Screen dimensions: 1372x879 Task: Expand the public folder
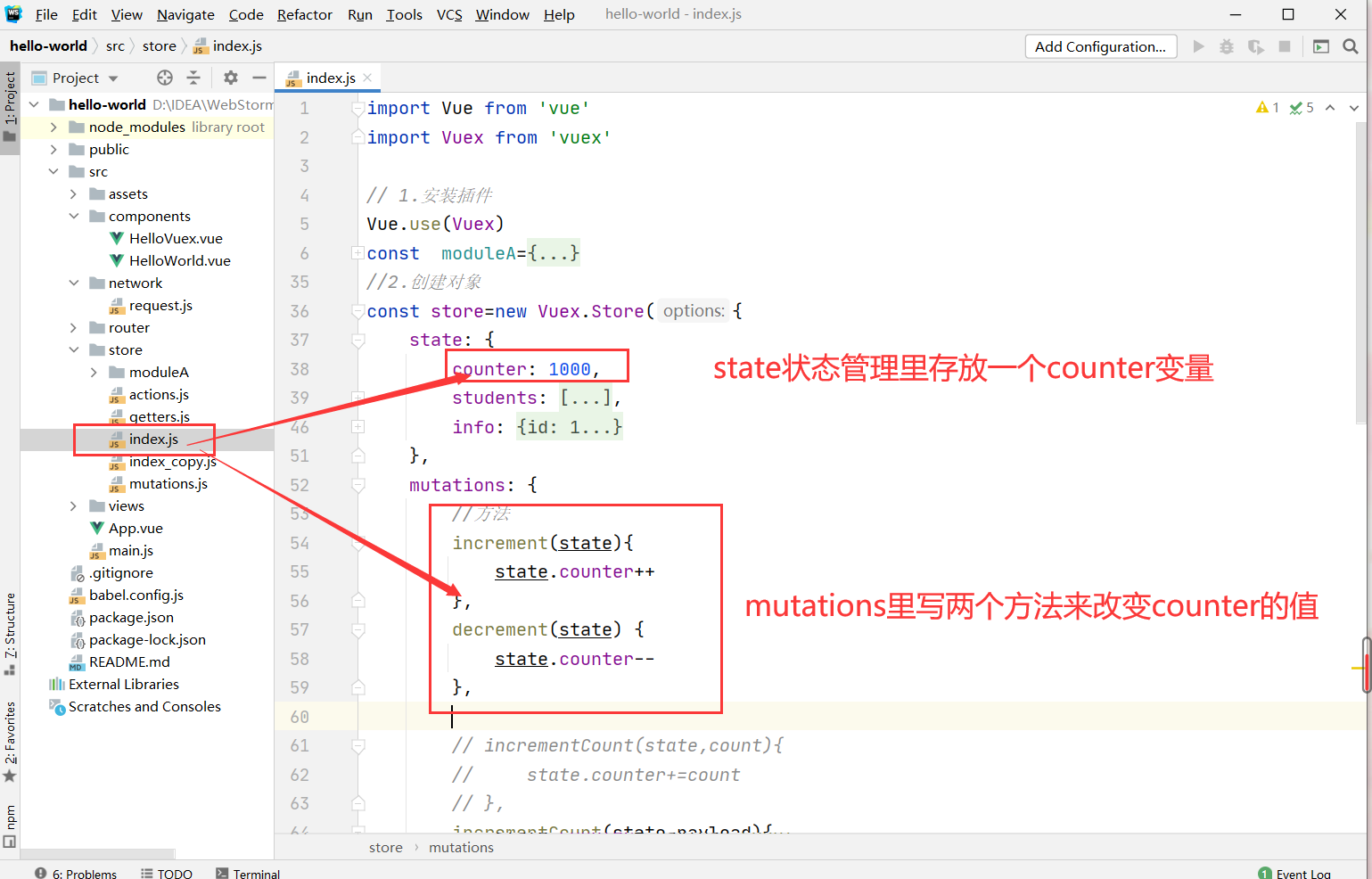(x=53, y=149)
